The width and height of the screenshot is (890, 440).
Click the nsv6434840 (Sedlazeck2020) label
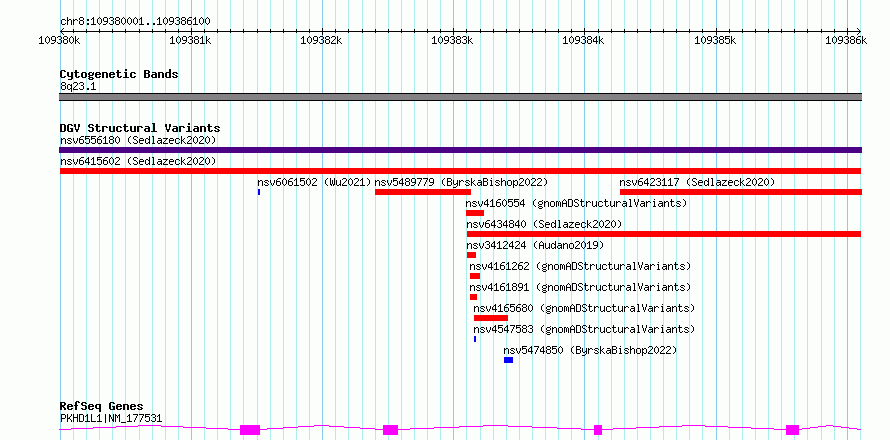[544, 224]
